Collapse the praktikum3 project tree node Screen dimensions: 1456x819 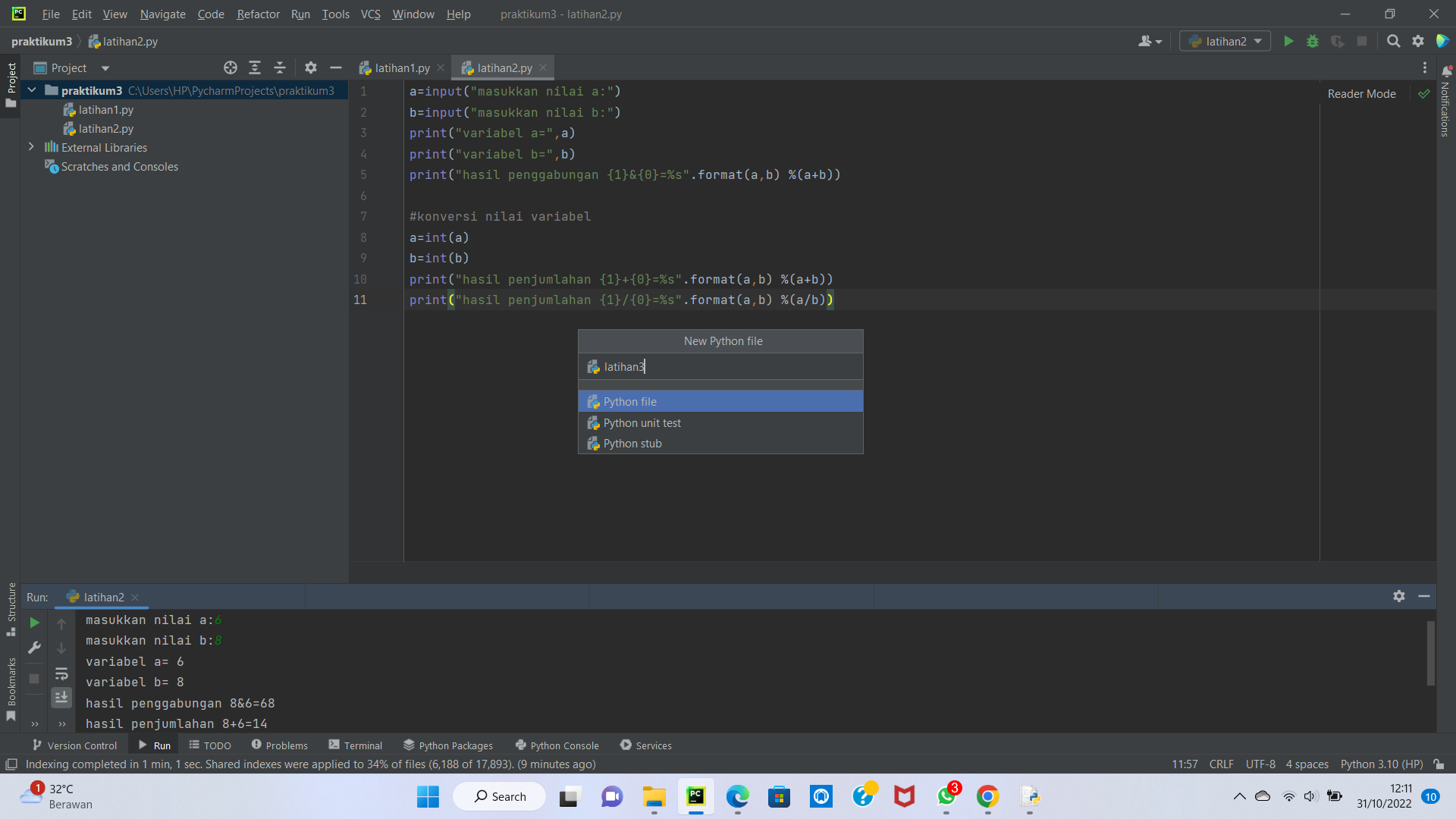pos(31,89)
